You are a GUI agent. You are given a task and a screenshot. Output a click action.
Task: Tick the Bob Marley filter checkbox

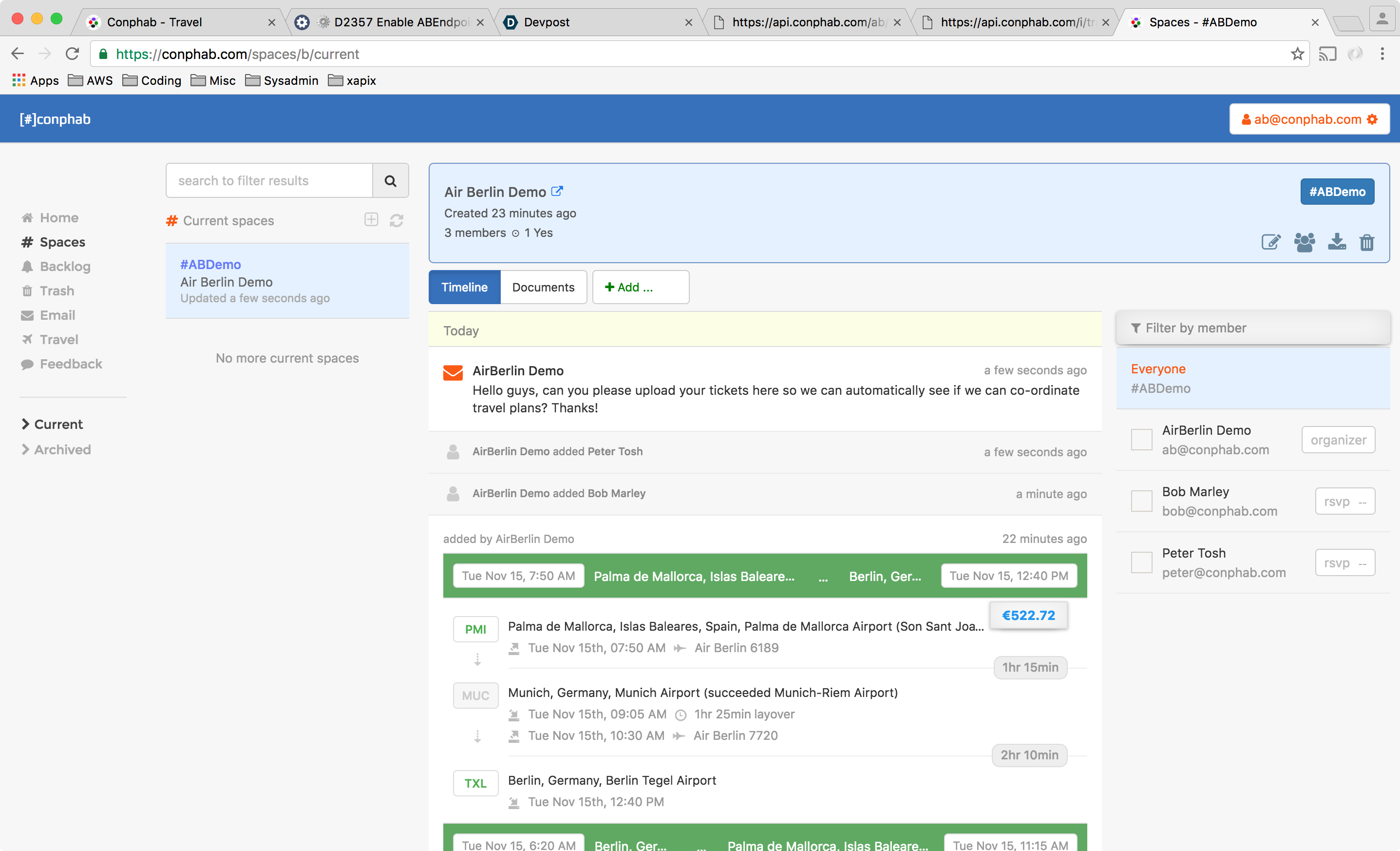(1141, 502)
